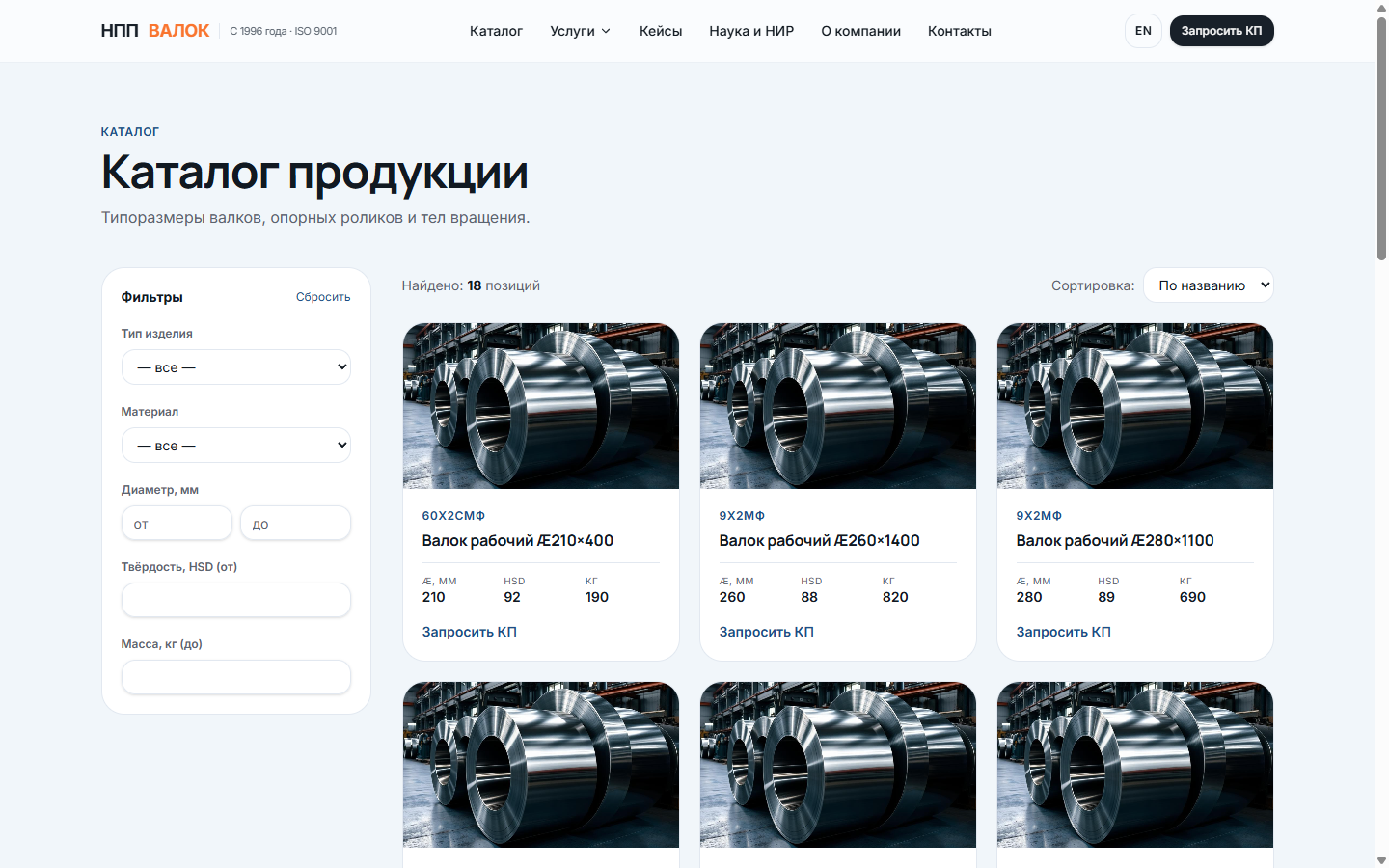Open second-row right product image
This screenshot has width=1389, height=868.
[1135, 765]
